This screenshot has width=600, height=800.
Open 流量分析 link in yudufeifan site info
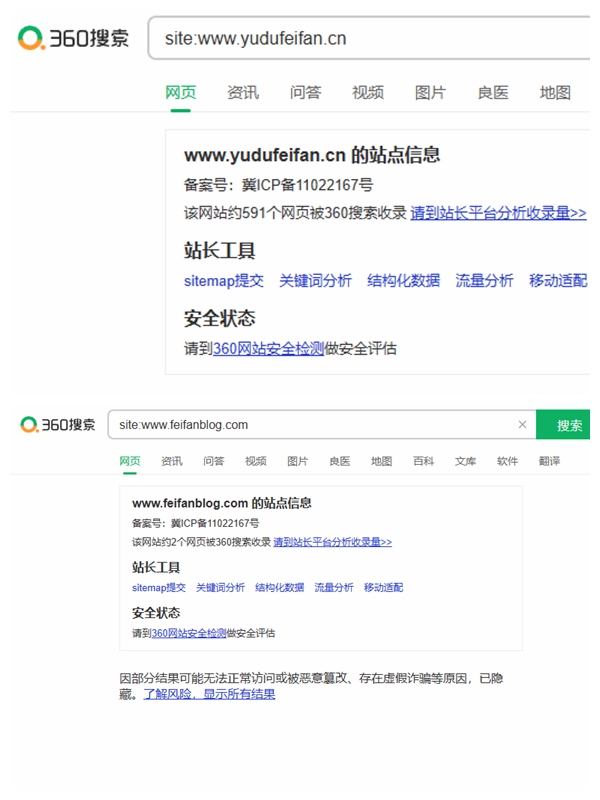484,281
